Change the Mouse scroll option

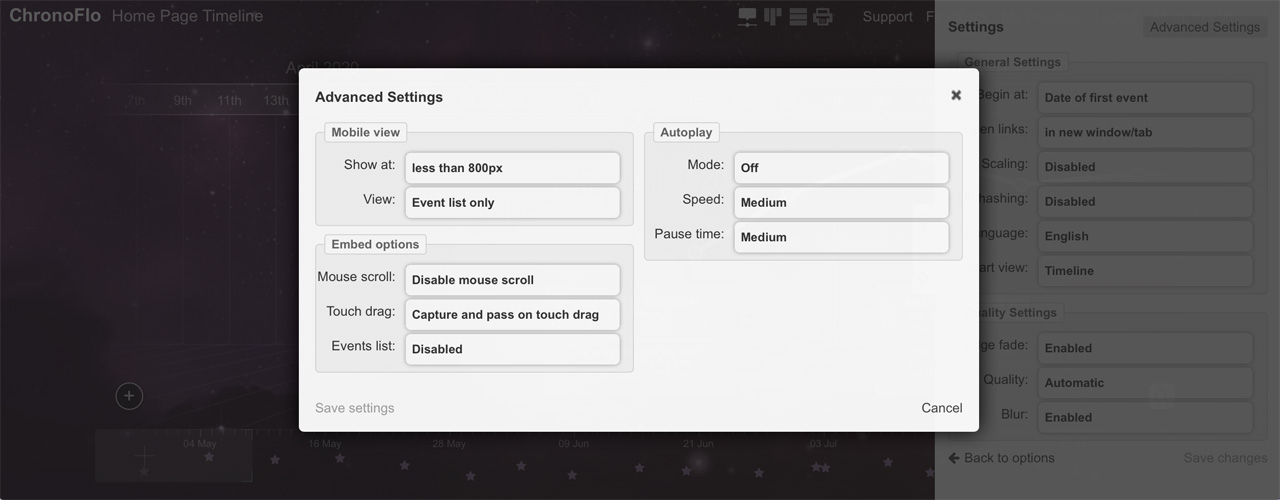point(512,280)
